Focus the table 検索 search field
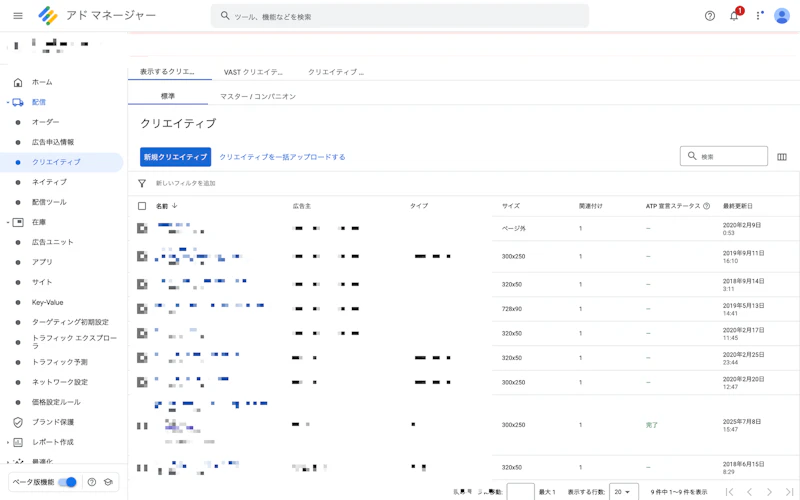Image resolution: width=800 pixels, height=500 pixels. click(x=723, y=156)
